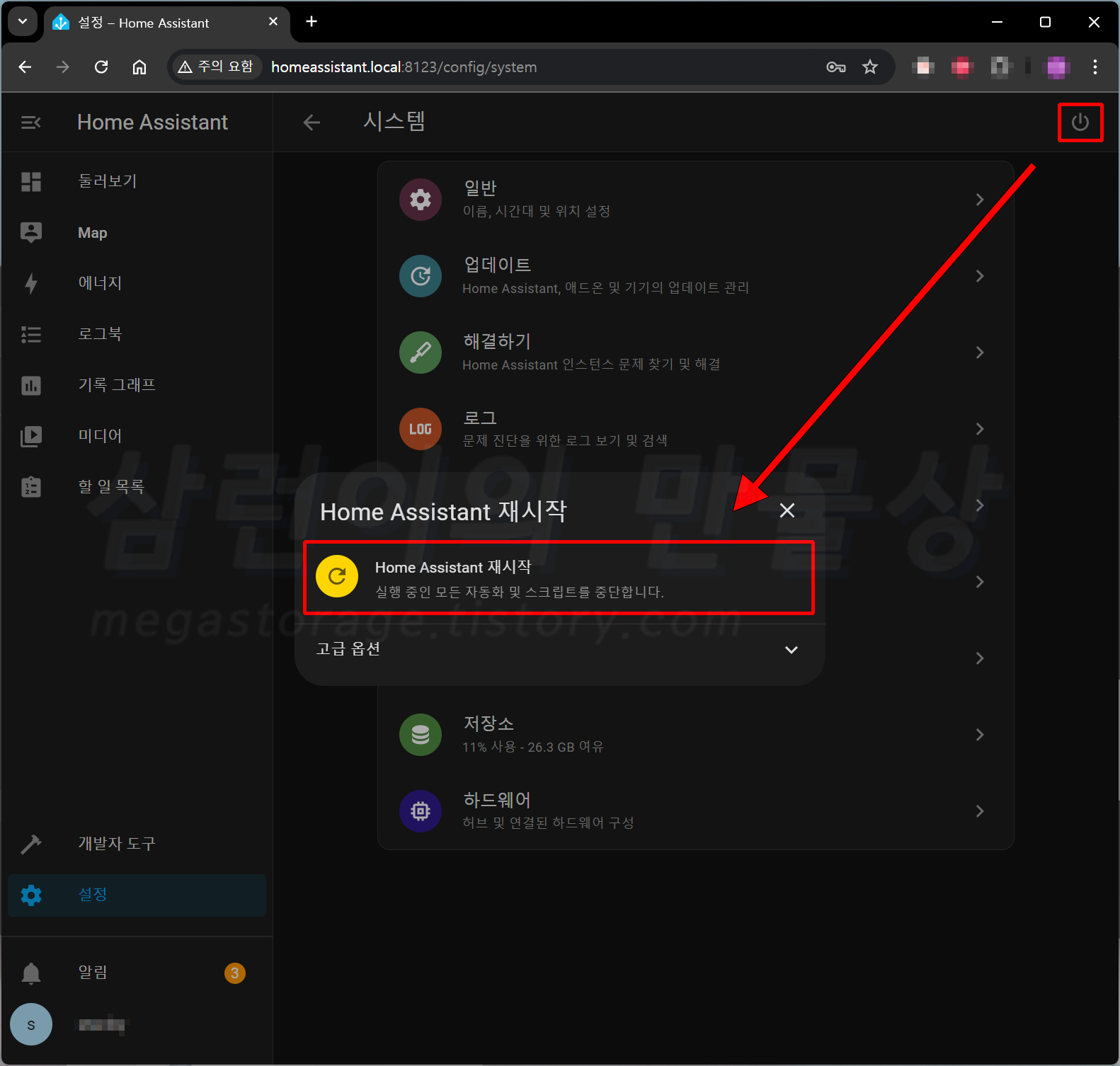This screenshot has height=1066, width=1120.
Task: Click chevron on the 해결하기 row
Action: coord(980,353)
